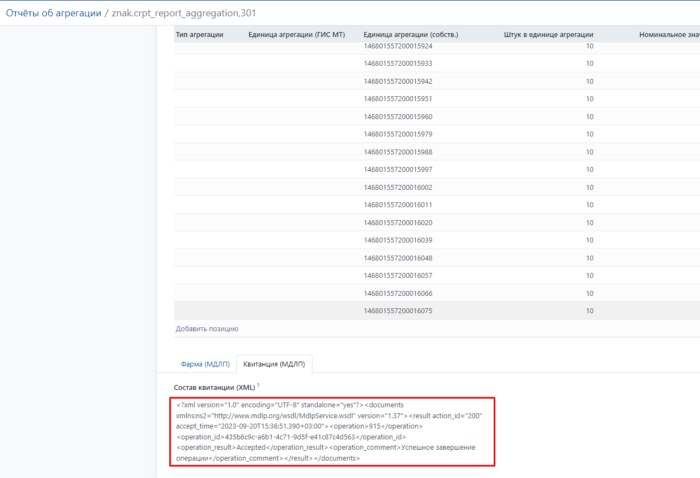
Task: Sort by Тип агрегации column header
Action: tap(199, 33)
